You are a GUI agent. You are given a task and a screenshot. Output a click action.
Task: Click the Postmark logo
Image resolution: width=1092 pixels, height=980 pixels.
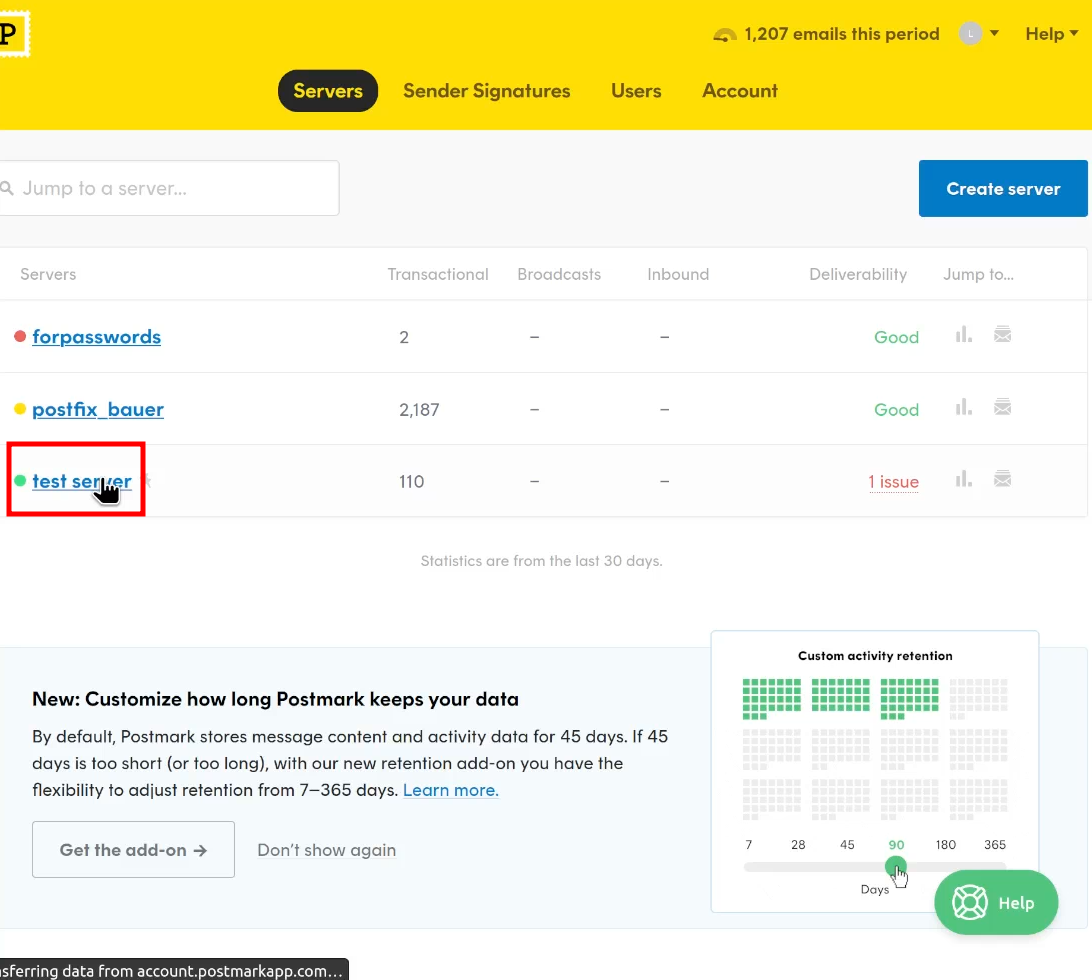click(x=13, y=33)
